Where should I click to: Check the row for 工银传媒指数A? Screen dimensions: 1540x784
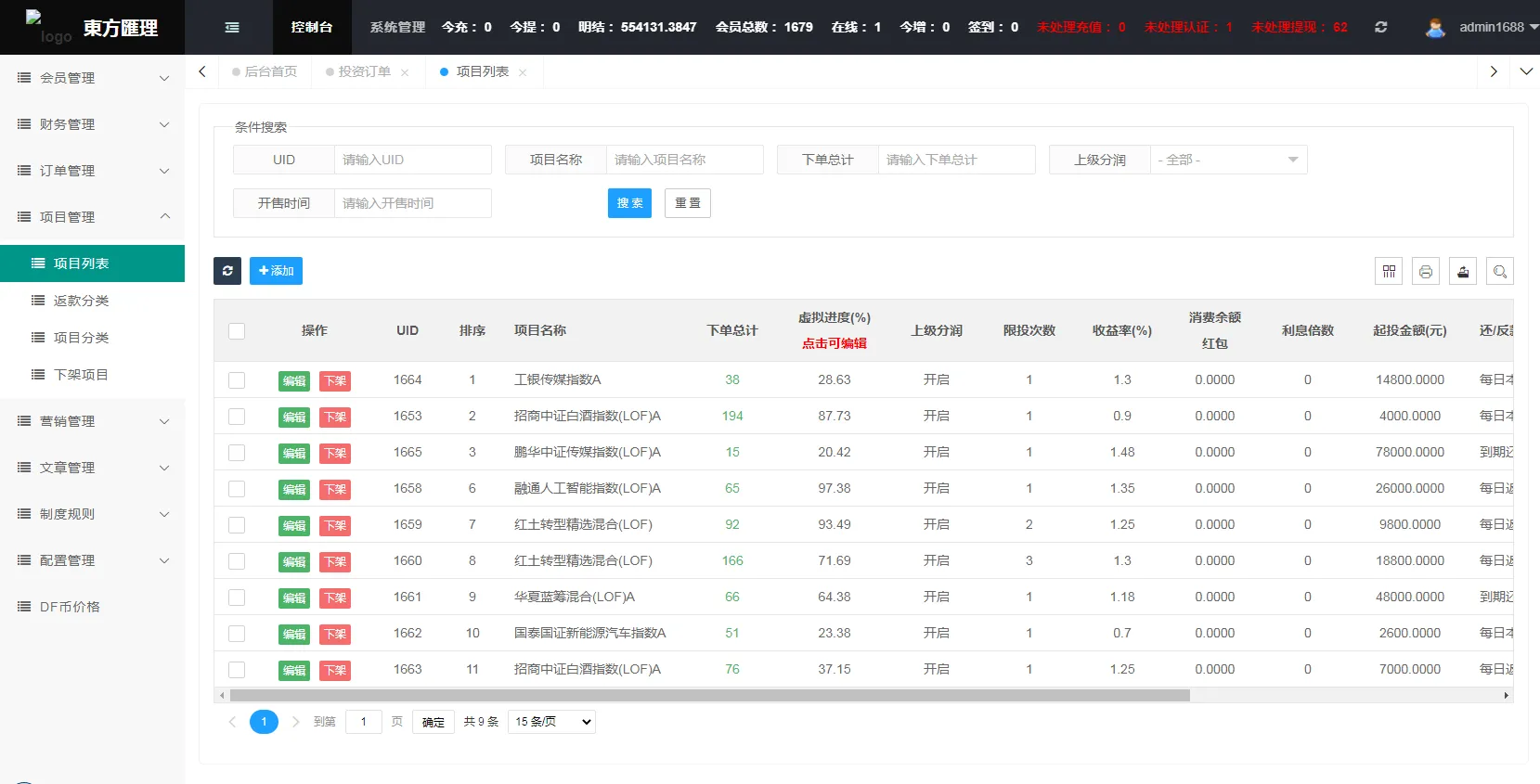(237, 380)
